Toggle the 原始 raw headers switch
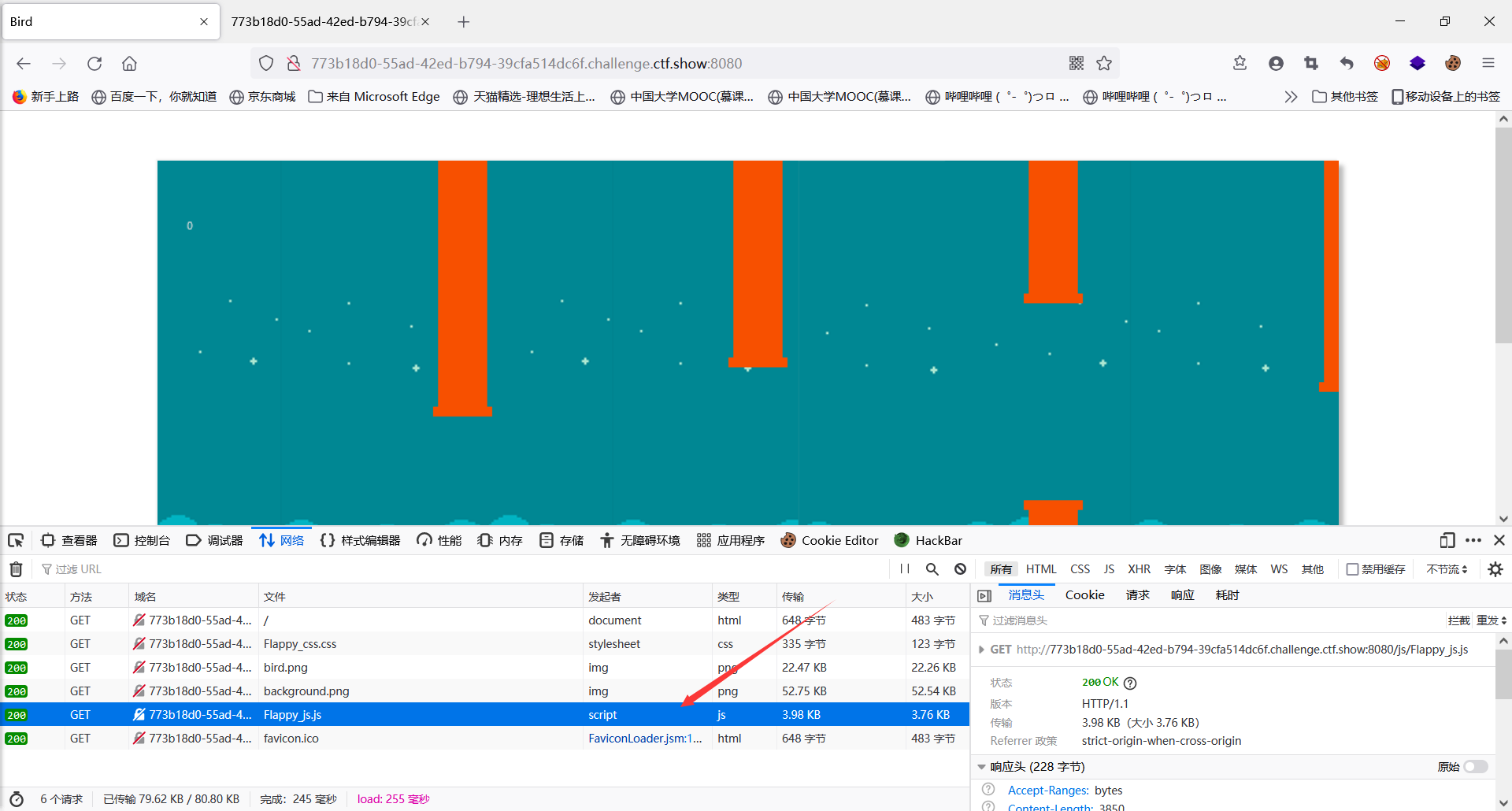1512x811 pixels. click(1475, 767)
